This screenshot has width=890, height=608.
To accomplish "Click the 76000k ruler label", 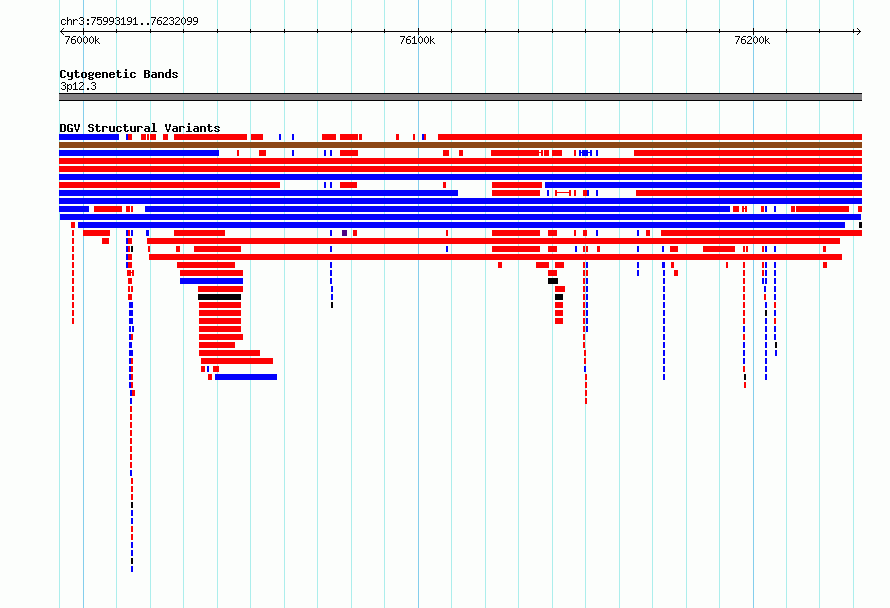I will coord(82,40).
